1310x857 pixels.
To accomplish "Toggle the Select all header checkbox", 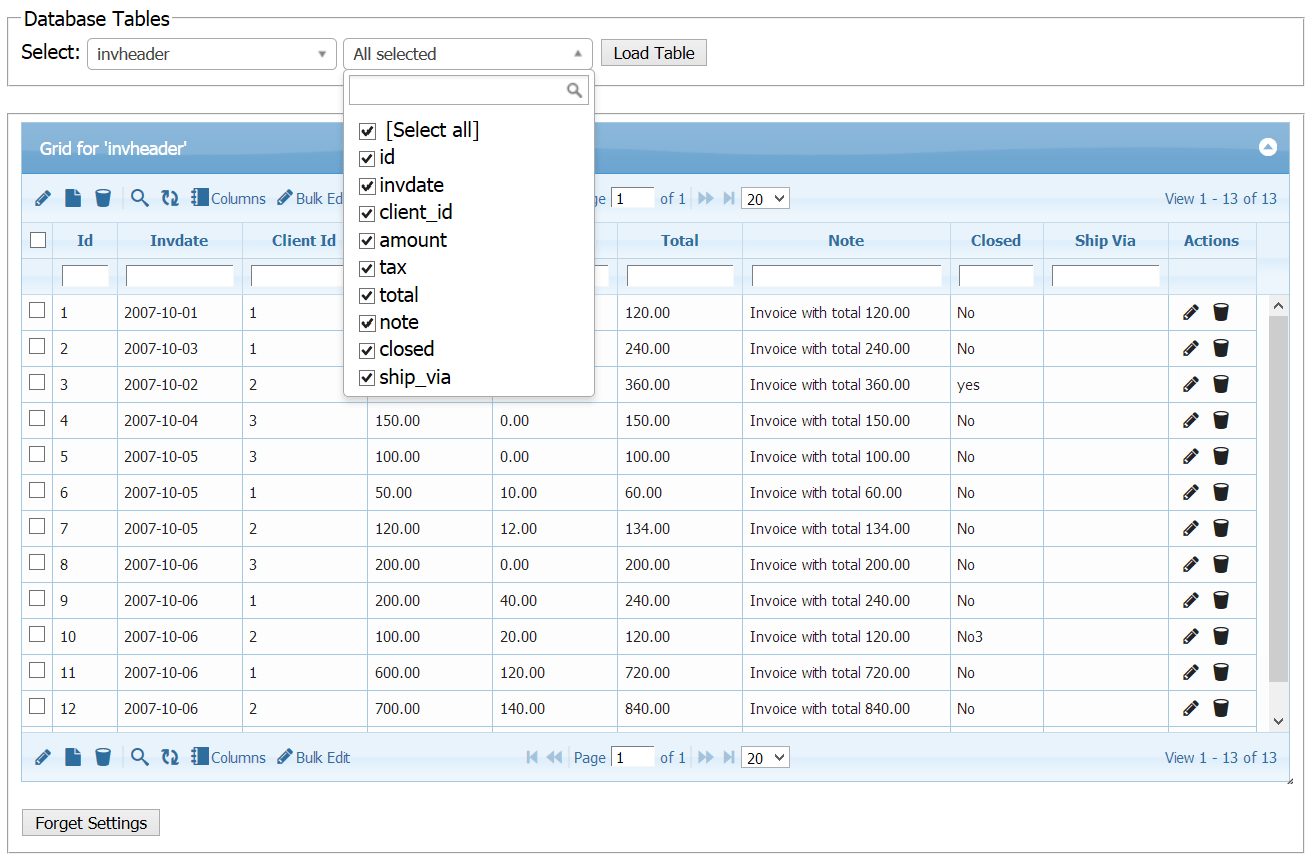I will tap(37, 240).
